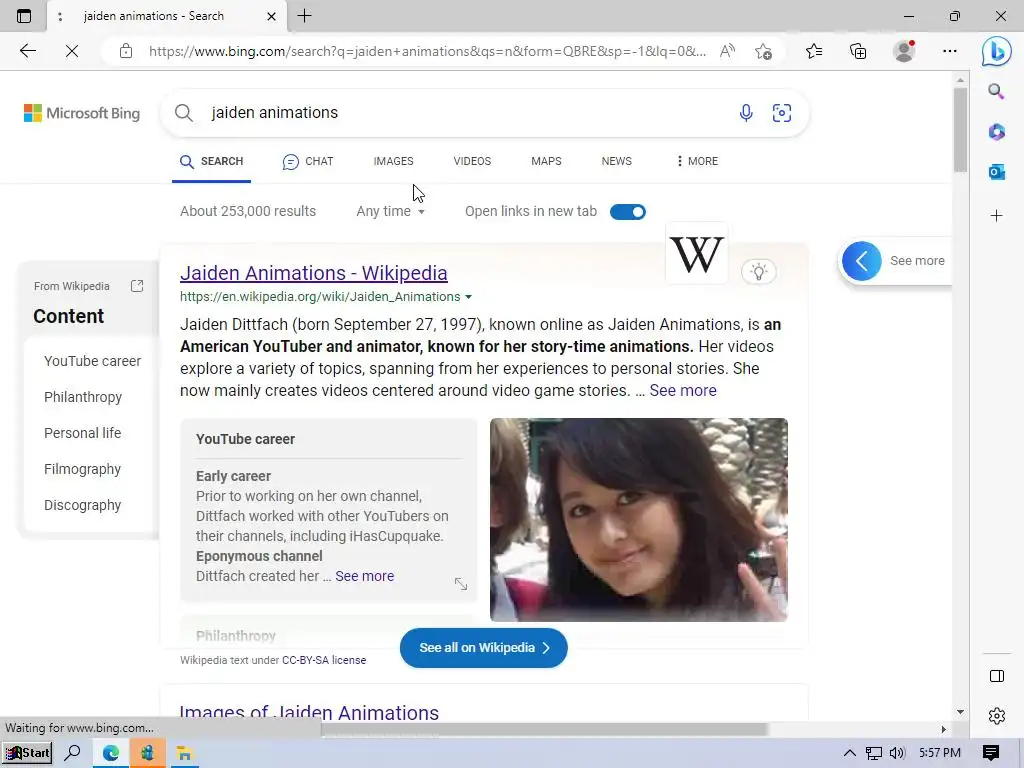Open the Favorites list
Screen dimensions: 1024x768
[814, 51]
